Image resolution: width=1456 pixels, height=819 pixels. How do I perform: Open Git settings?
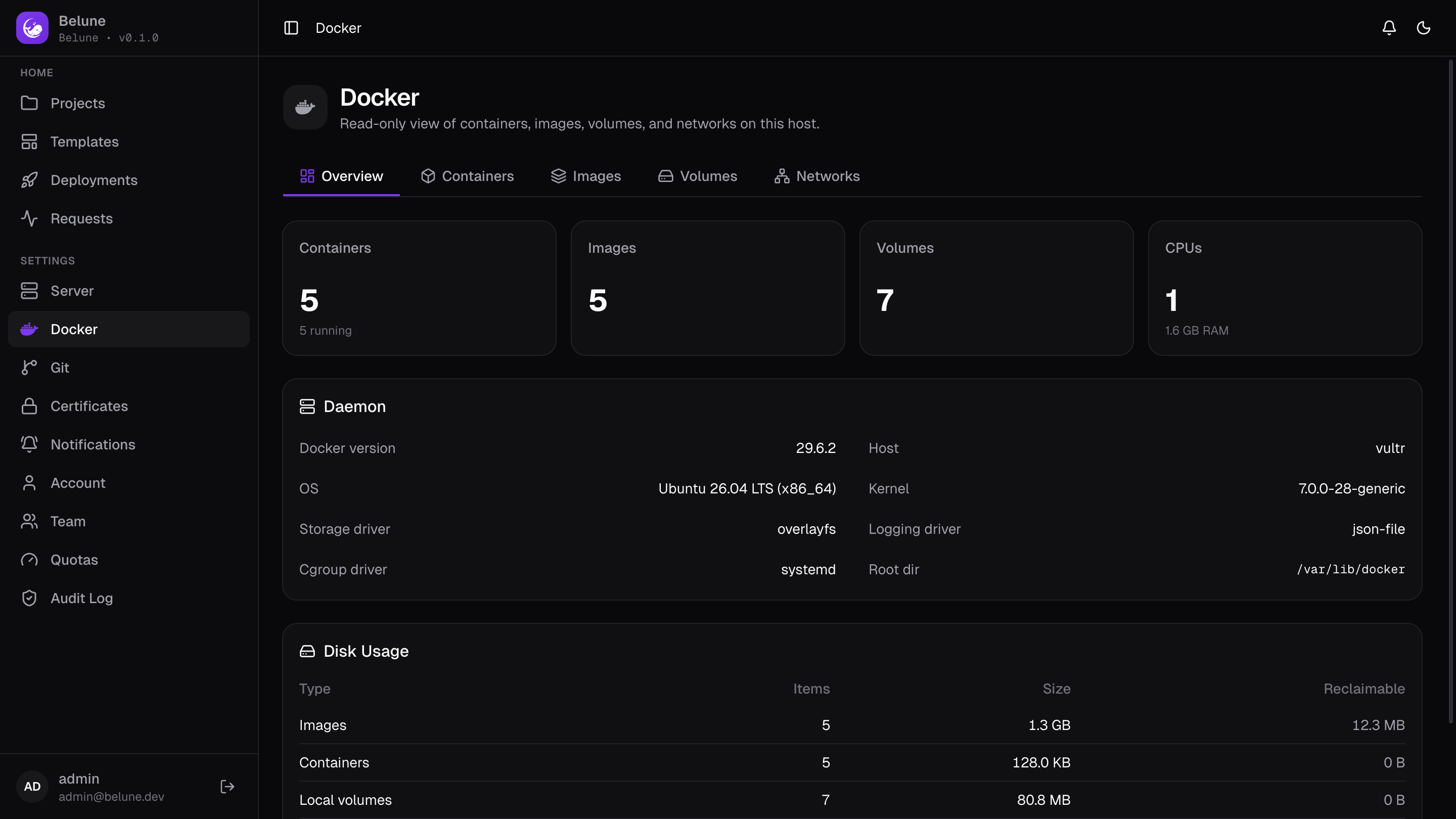click(129, 368)
